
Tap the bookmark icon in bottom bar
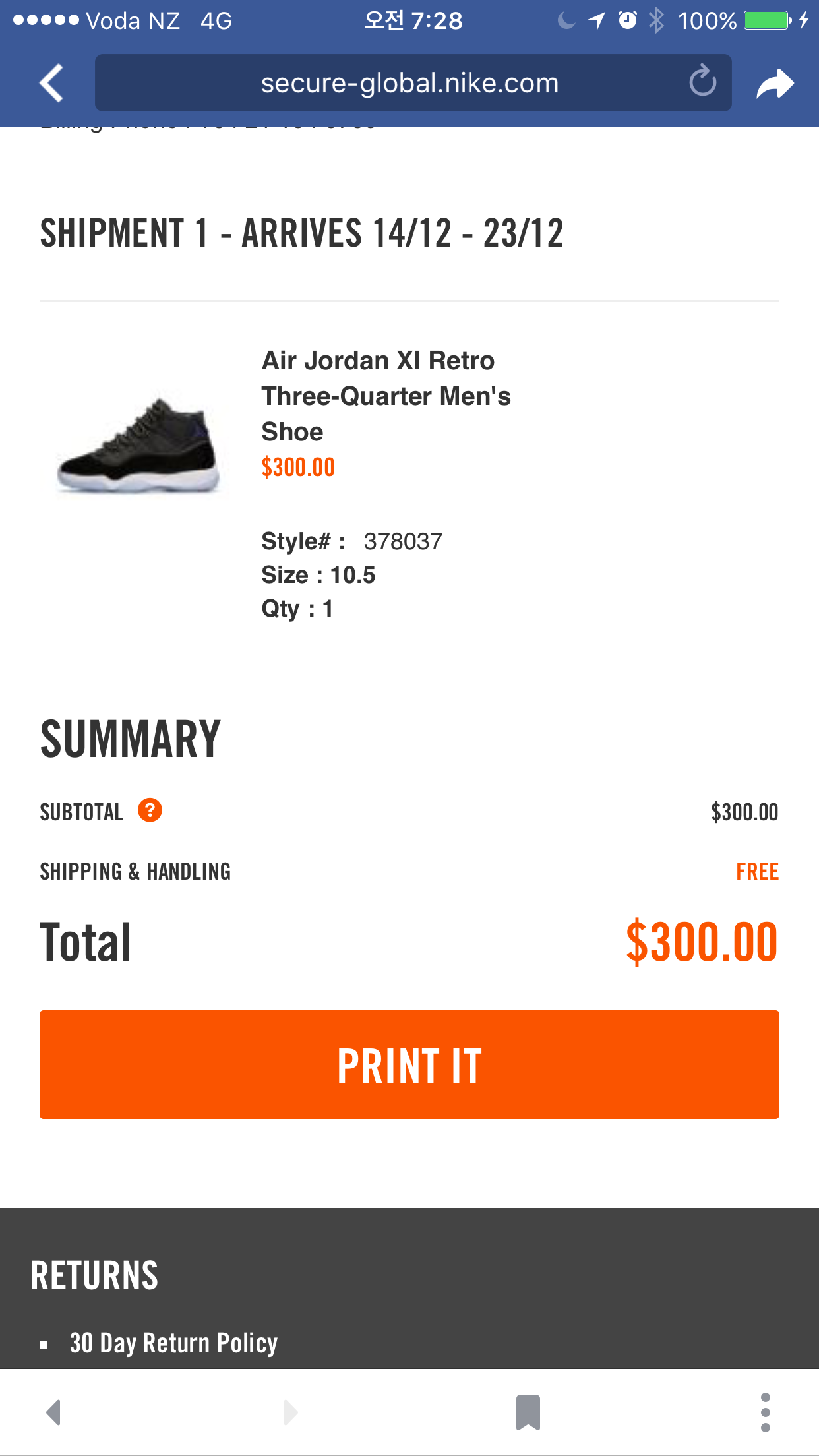528,1412
